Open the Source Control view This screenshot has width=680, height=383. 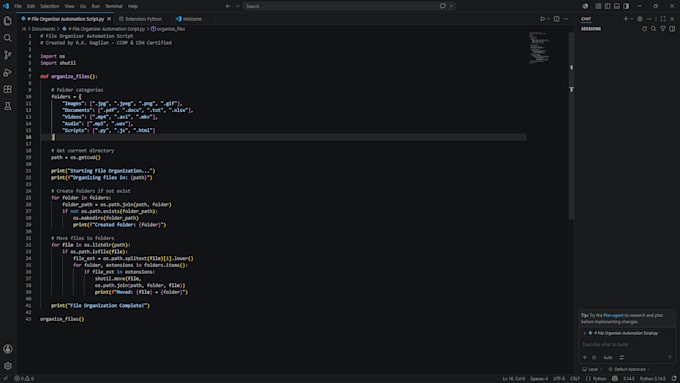[8, 55]
